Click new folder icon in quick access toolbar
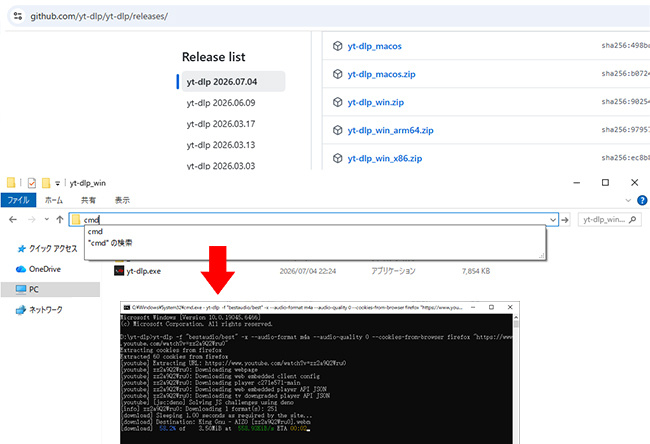 coord(46,183)
